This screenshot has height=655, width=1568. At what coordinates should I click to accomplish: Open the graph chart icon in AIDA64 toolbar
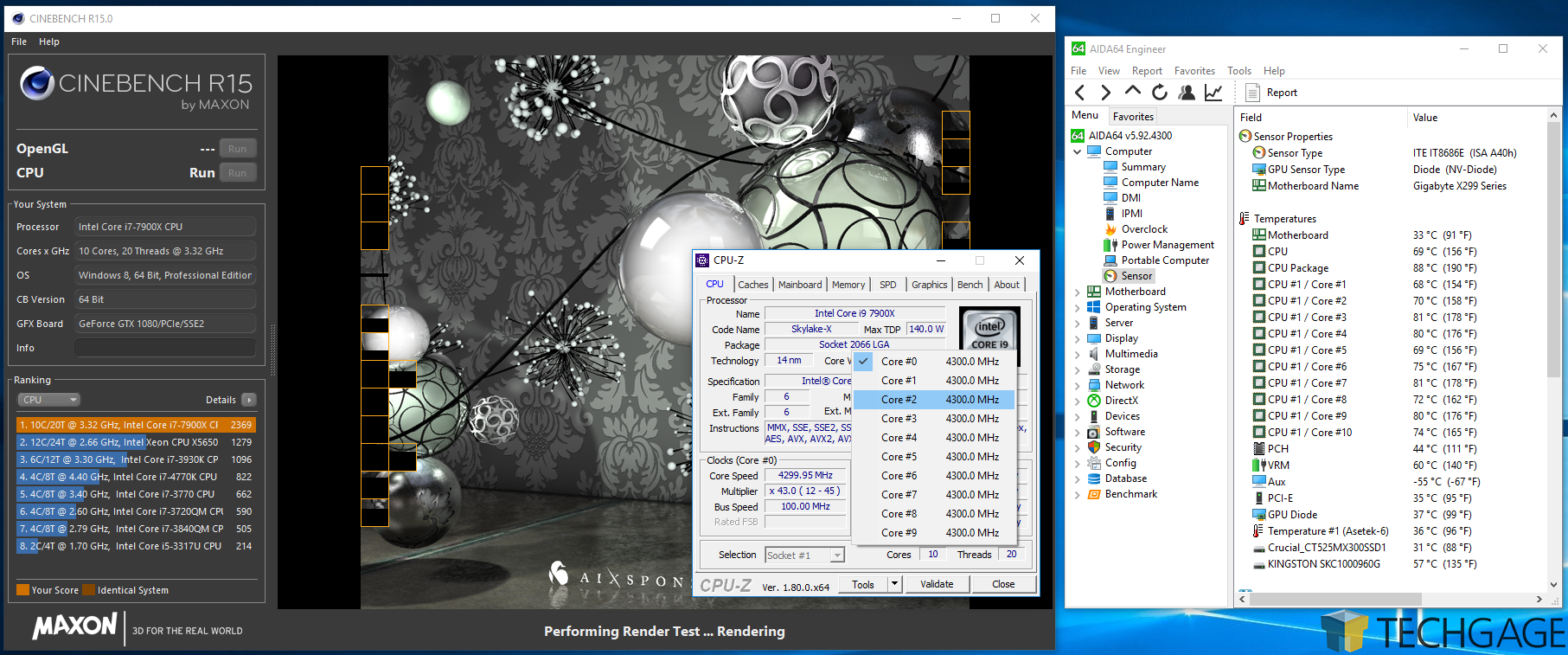pos(1213,93)
